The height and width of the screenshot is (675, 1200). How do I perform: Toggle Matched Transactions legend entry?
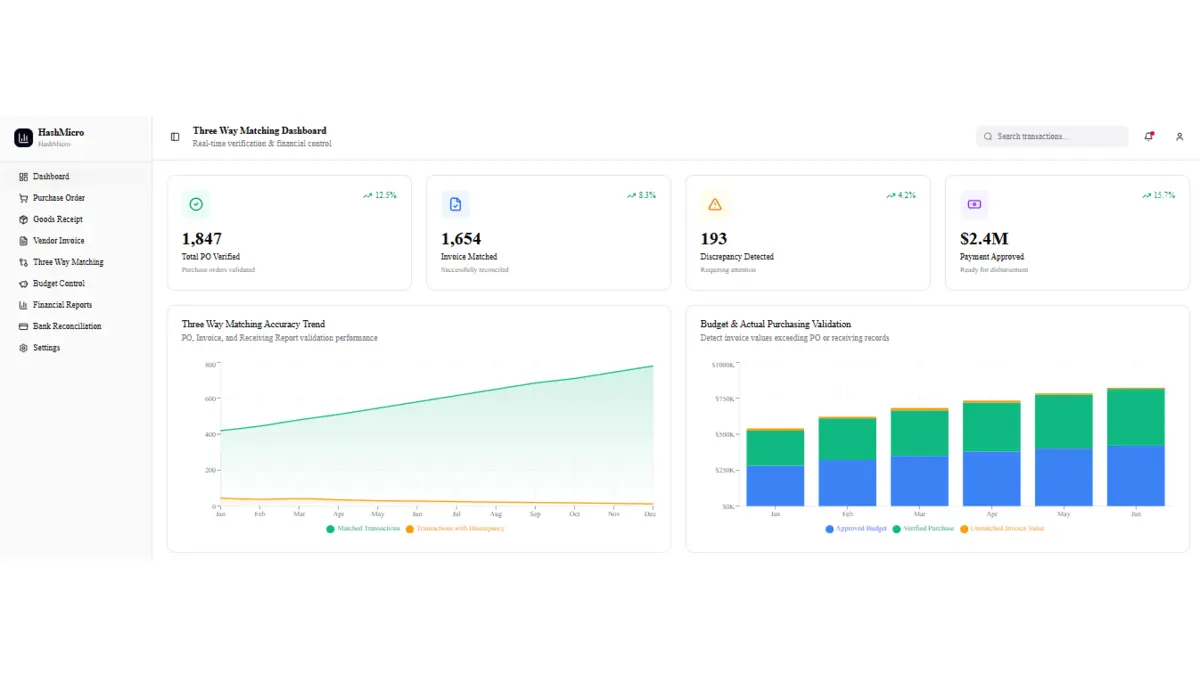tap(366, 528)
